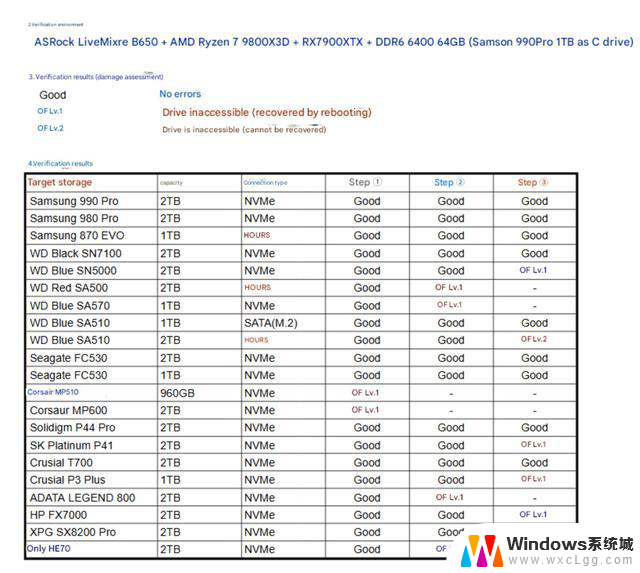
Task: Click Step ② "OF Lv.1" in ADATA LEGEND 800 row
Action: (x=449, y=497)
